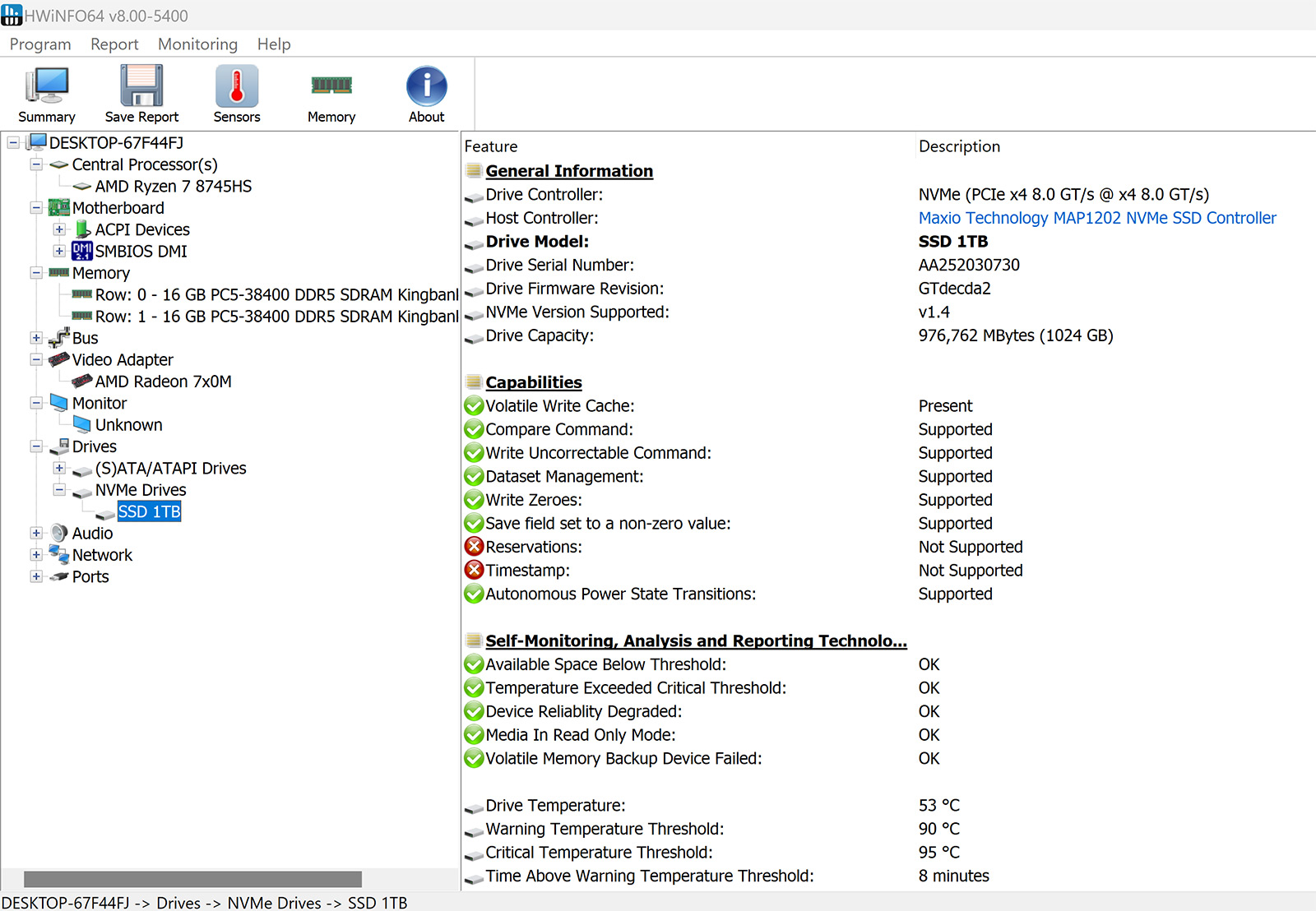Select the SSD 1TB drive entry

[149, 511]
